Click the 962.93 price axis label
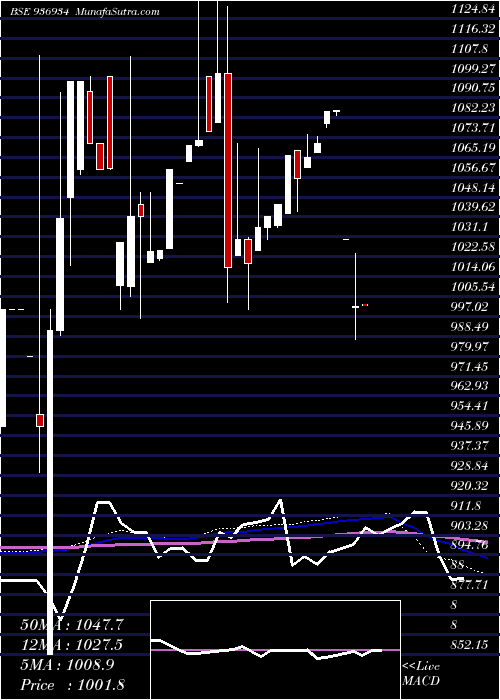Image resolution: width=500 pixels, height=700 pixels. [x=469, y=386]
